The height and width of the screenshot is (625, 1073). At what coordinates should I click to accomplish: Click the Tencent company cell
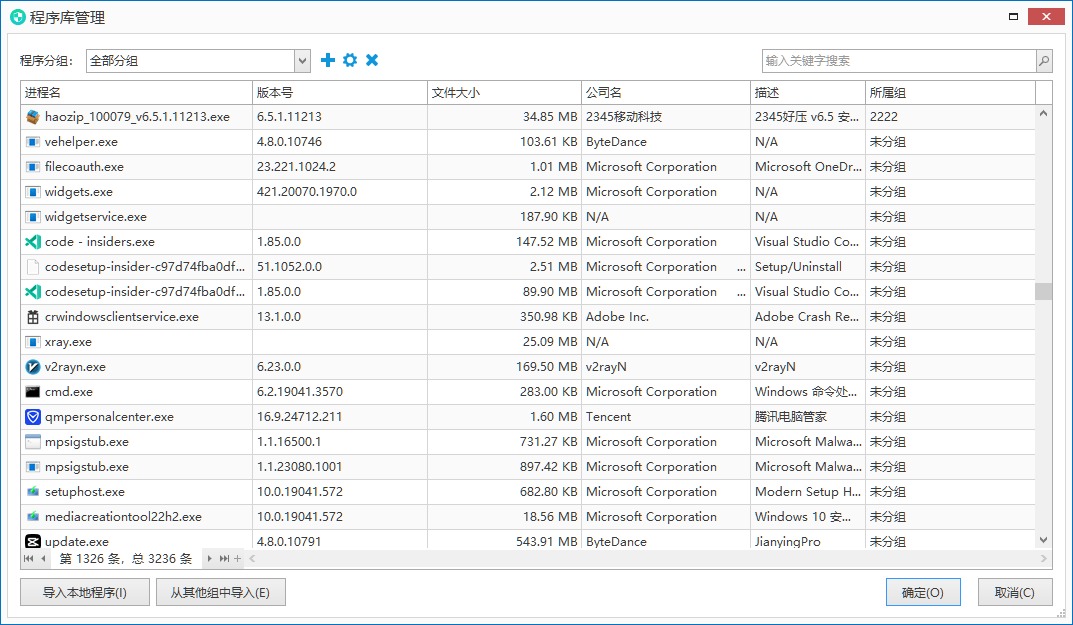[x=666, y=417]
